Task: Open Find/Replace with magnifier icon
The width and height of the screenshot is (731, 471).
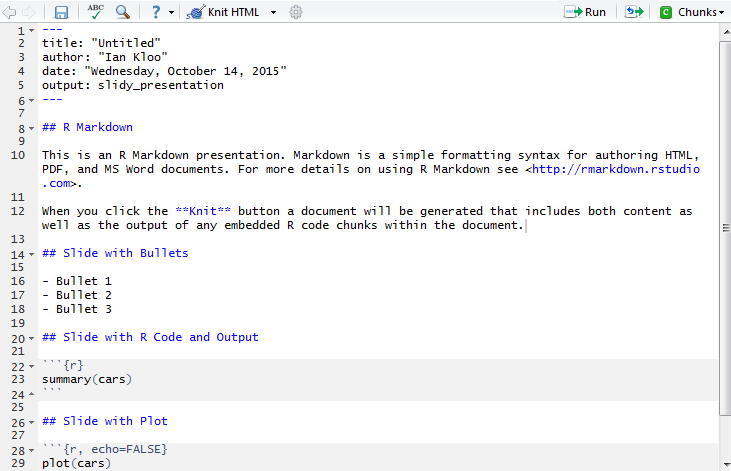Action: [123, 12]
